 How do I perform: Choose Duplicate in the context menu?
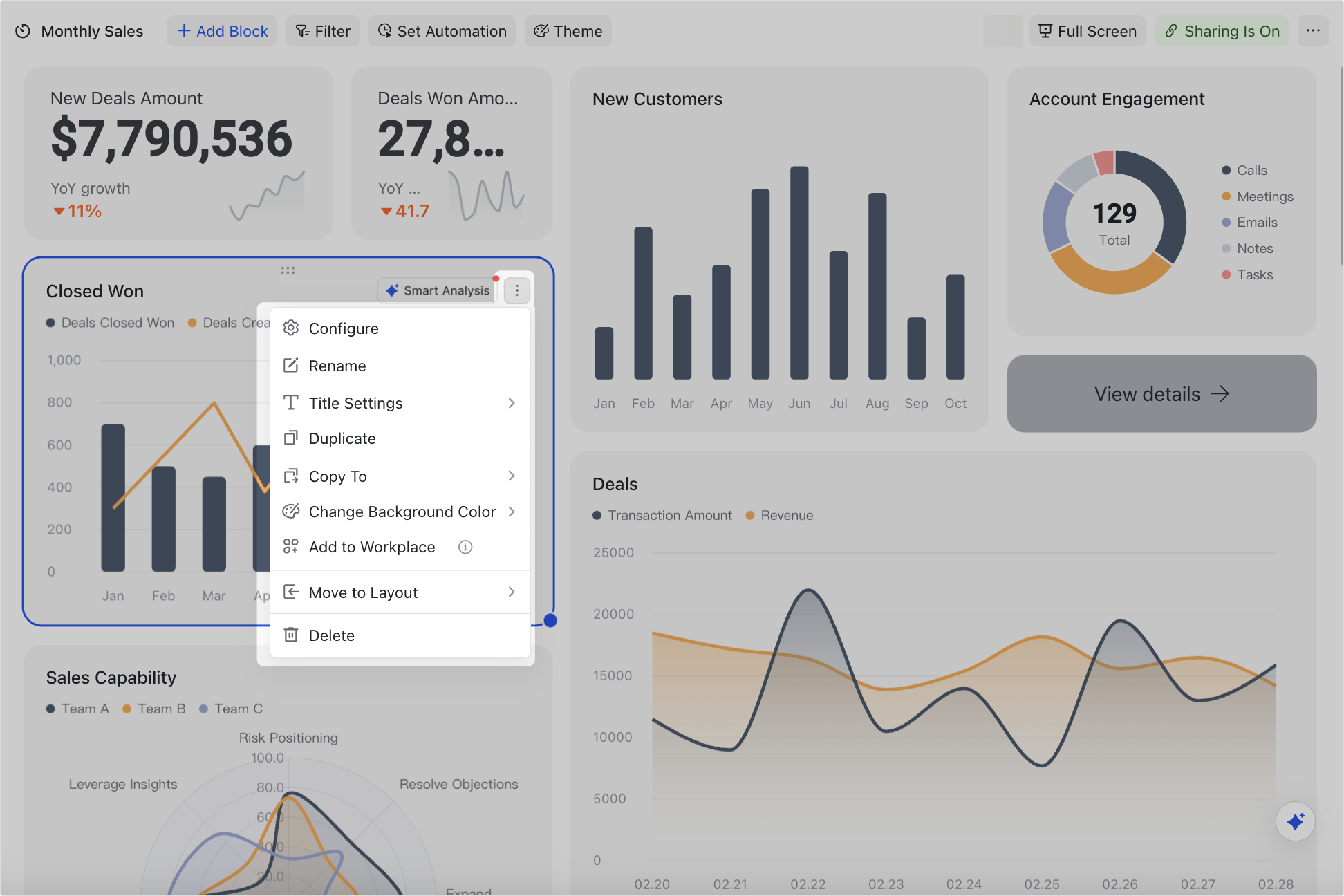(400, 438)
